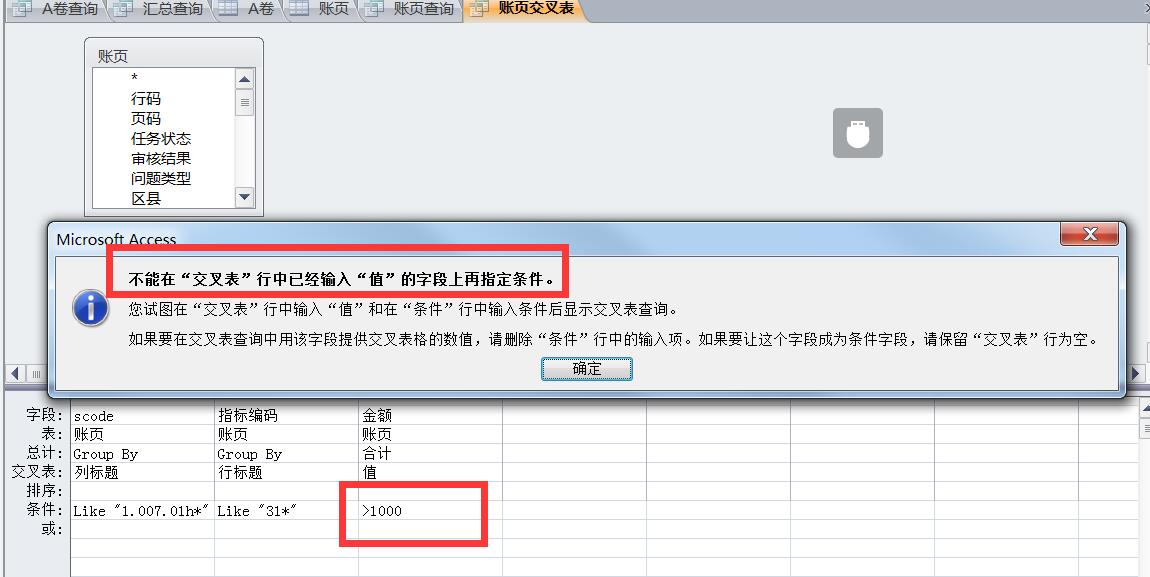This screenshot has height=577, width=1150.
Task: Click the Group By cell under scode
Action: tap(142, 453)
